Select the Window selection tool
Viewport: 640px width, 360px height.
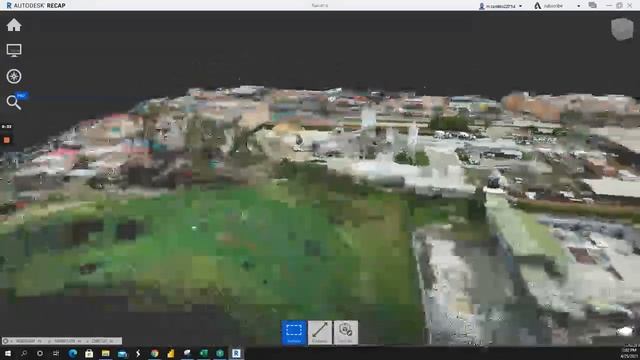294,332
